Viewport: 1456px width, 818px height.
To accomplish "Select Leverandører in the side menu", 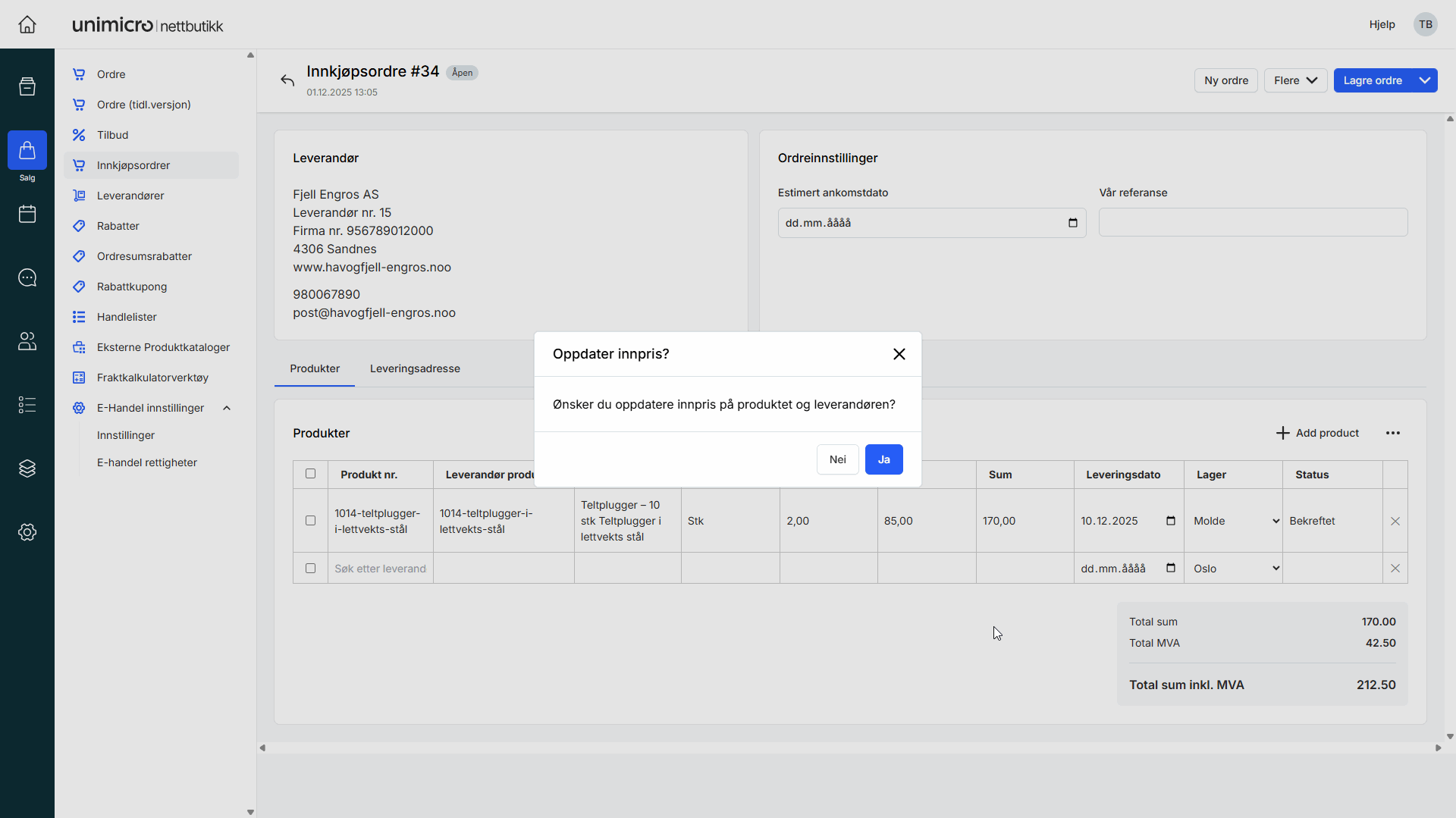I will pos(130,196).
